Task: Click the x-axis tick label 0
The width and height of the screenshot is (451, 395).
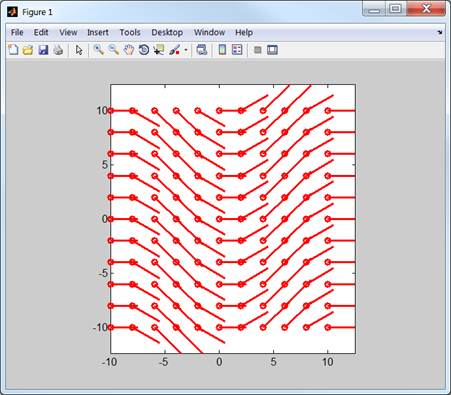Action: coord(219,362)
